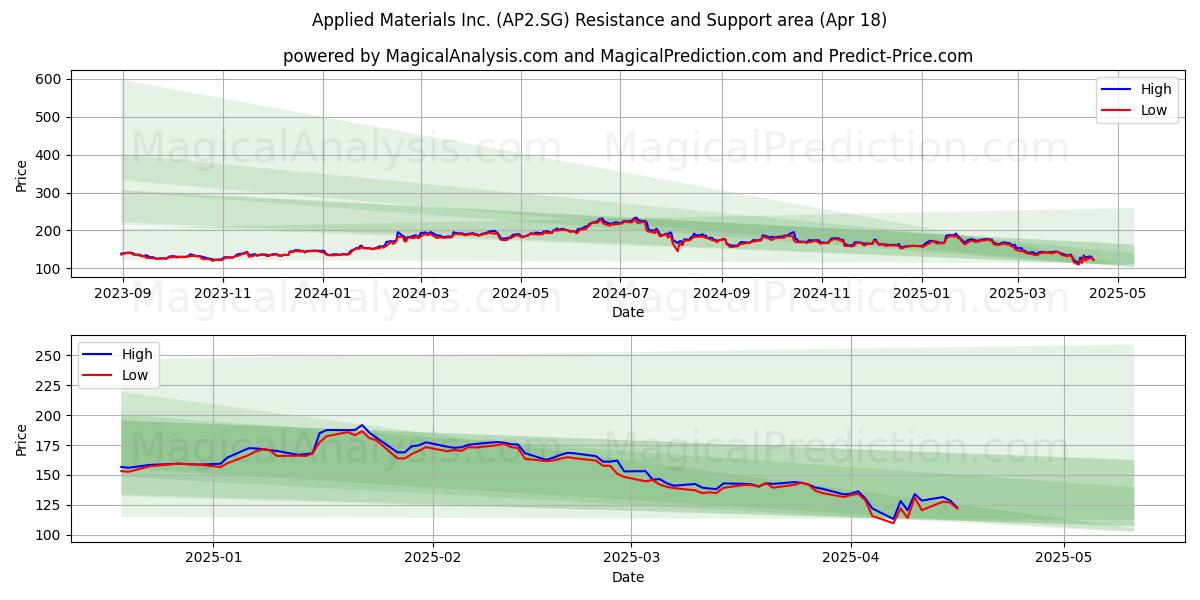Screen dimensions: 1200x600
Task: Click the 'Date' axis label of lower chart
Action: point(628,578)
